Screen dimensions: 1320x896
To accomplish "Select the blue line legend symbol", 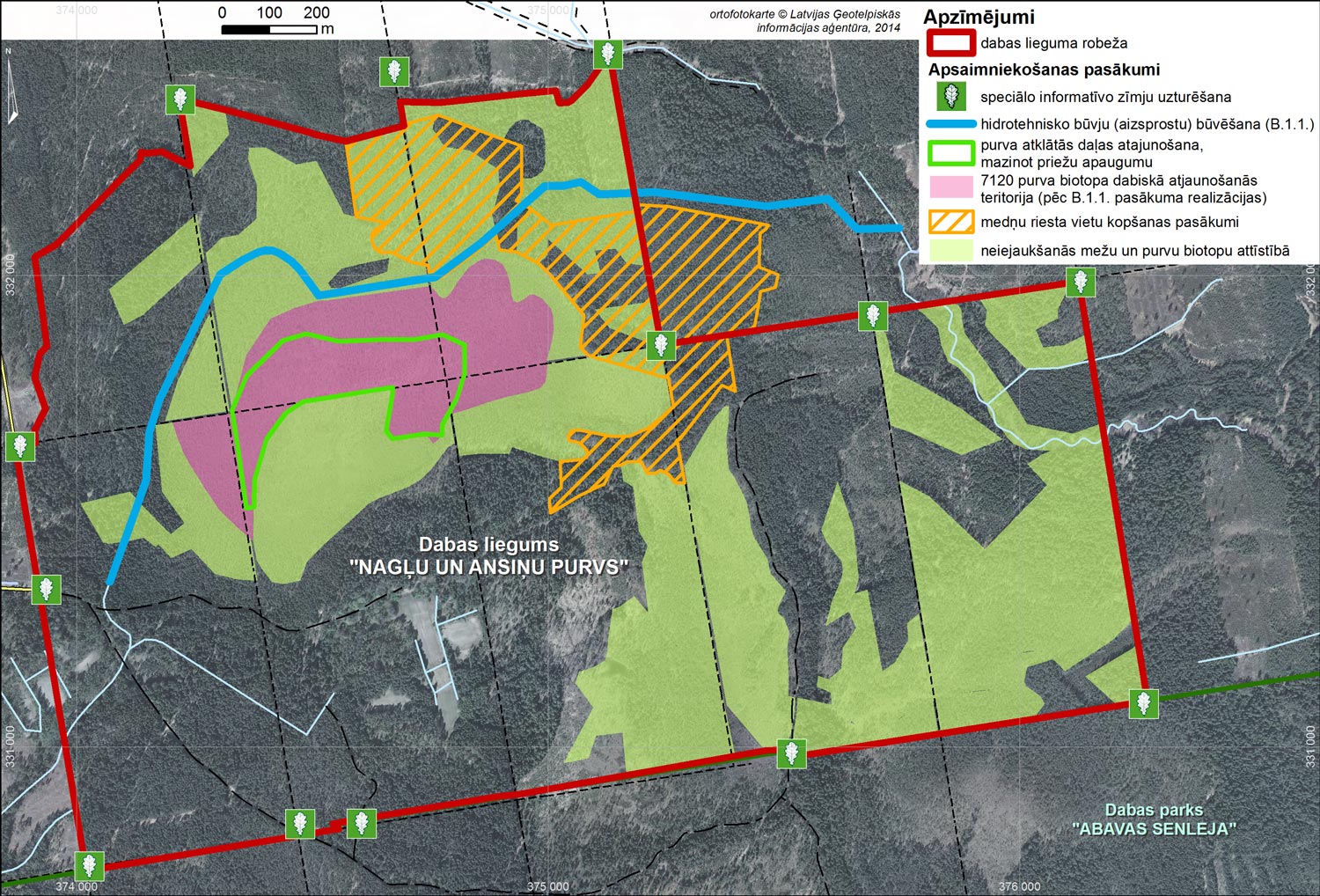I will pos(950,124).
